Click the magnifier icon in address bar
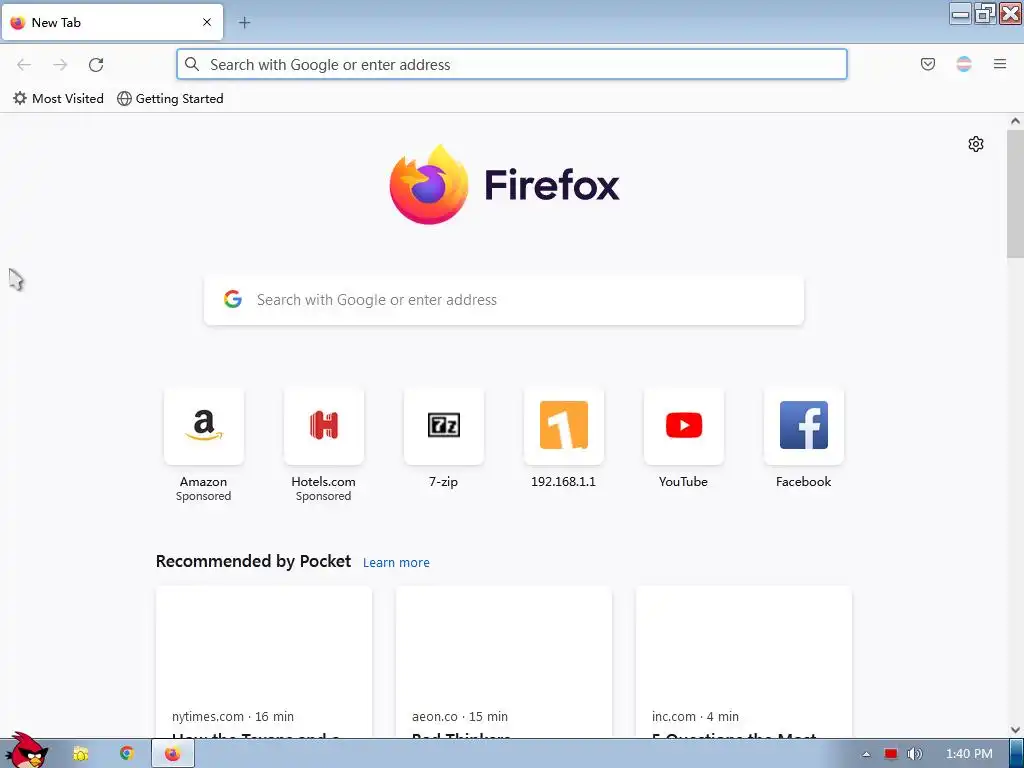The height and width of the screenshot is (768, 1024). [192, 64]
